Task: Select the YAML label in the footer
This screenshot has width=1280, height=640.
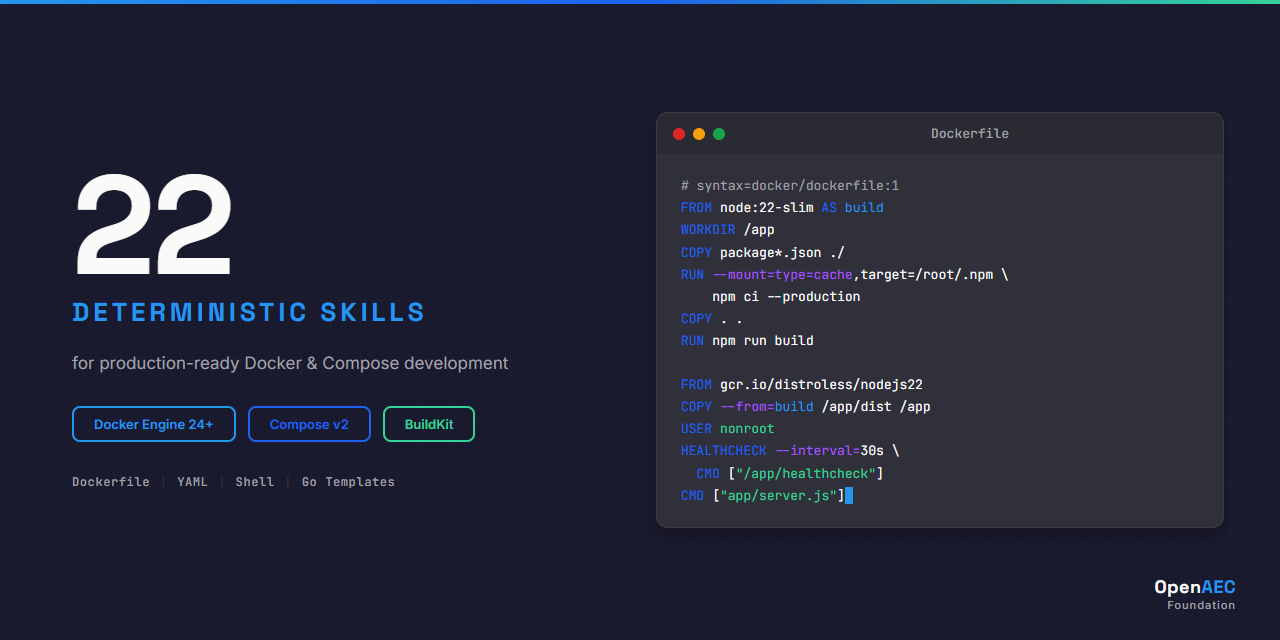Action: [192, 481]
